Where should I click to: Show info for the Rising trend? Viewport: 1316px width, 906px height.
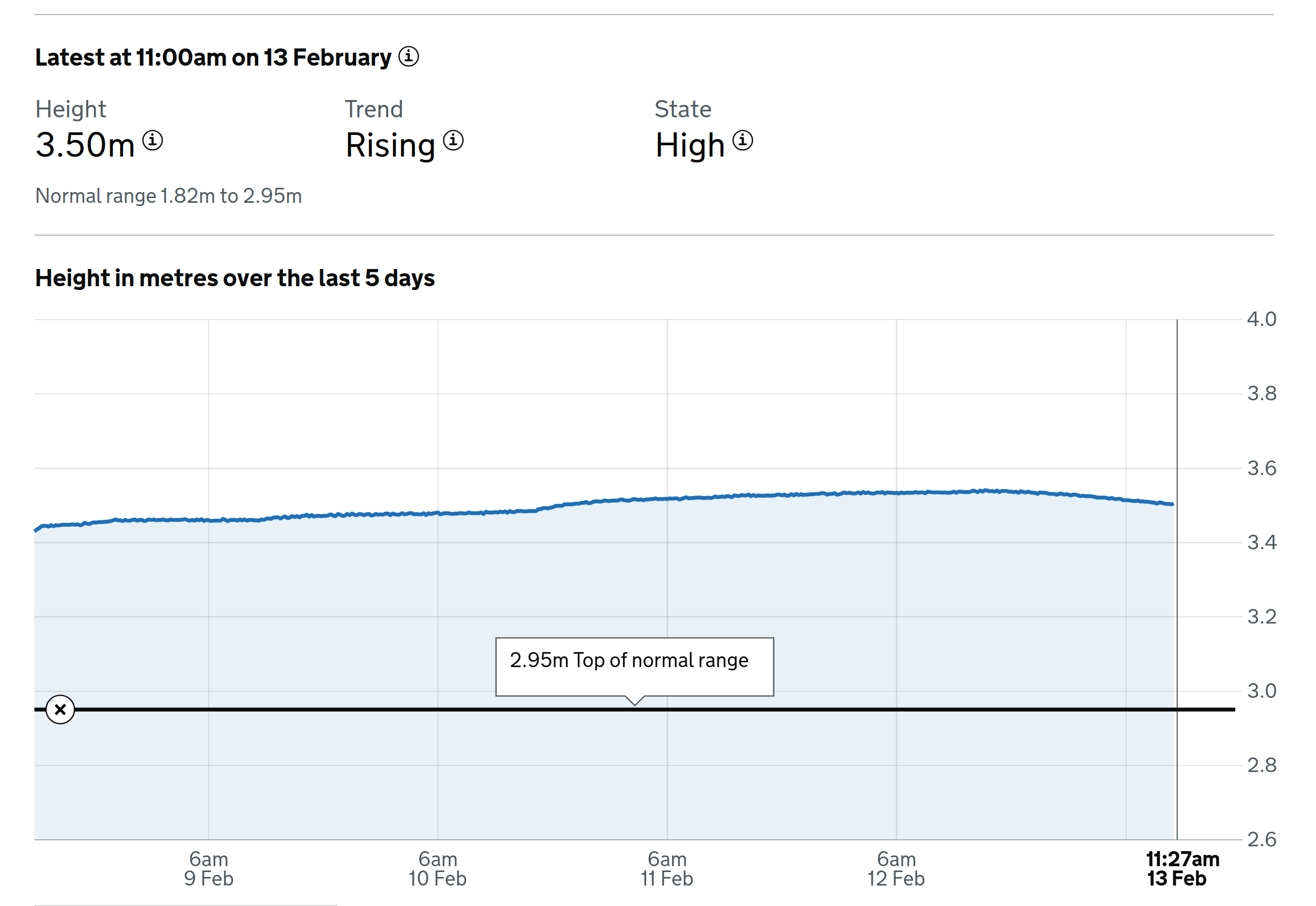pos(453,140)
